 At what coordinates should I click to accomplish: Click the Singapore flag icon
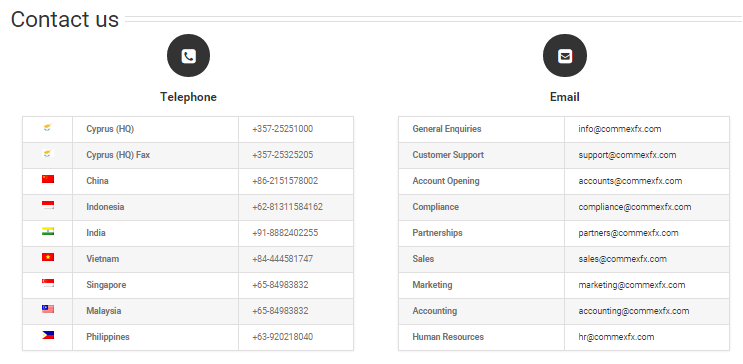coord(48,283)
